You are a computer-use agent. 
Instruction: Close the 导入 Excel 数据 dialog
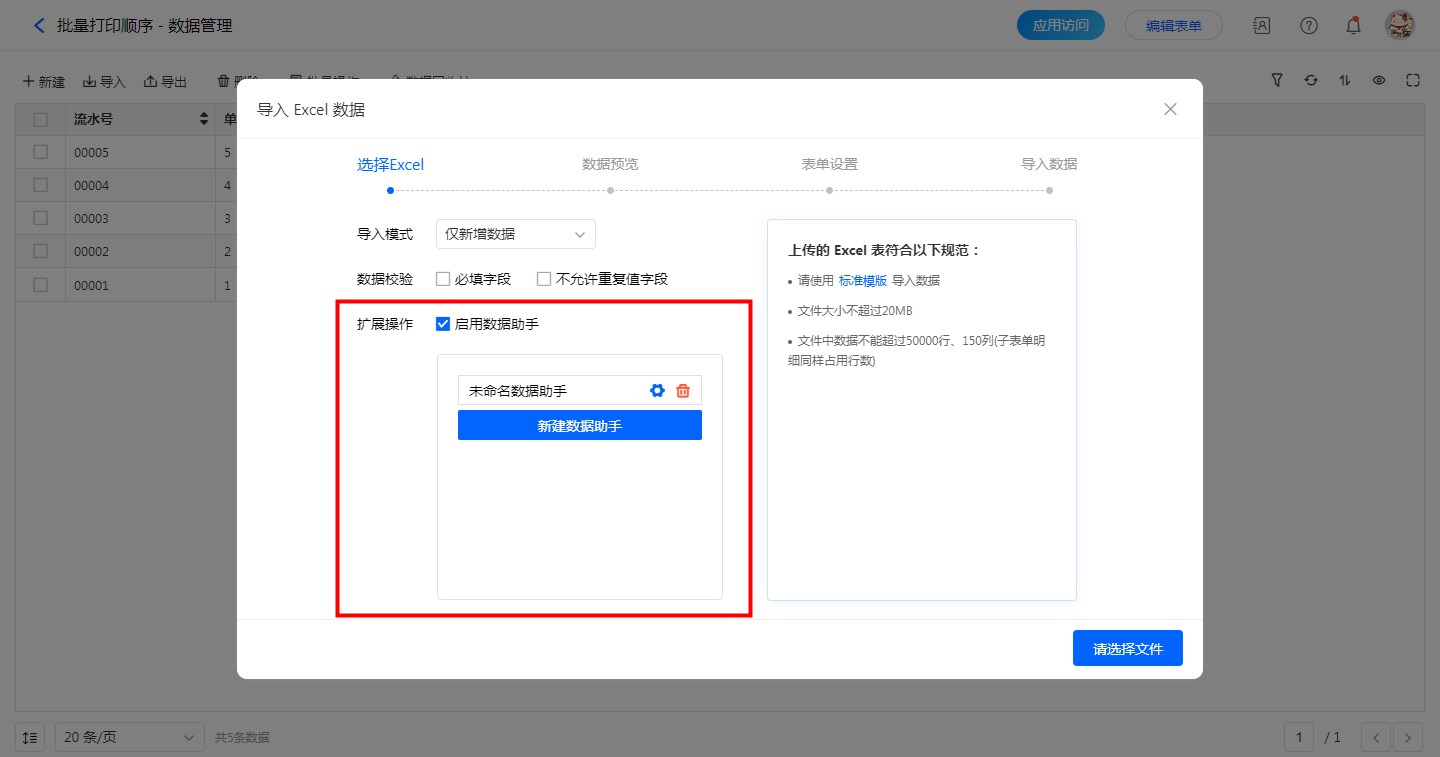[x=1170, y=109]
